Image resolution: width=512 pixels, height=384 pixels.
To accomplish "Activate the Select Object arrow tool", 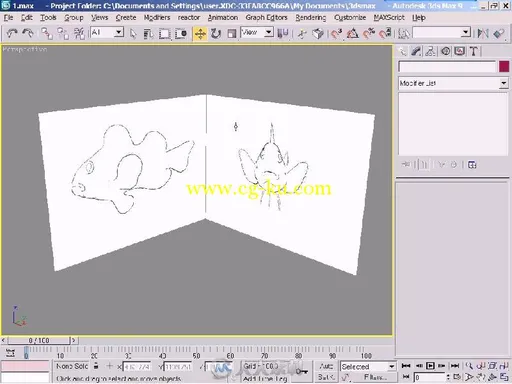I will (x=133, y=34).
